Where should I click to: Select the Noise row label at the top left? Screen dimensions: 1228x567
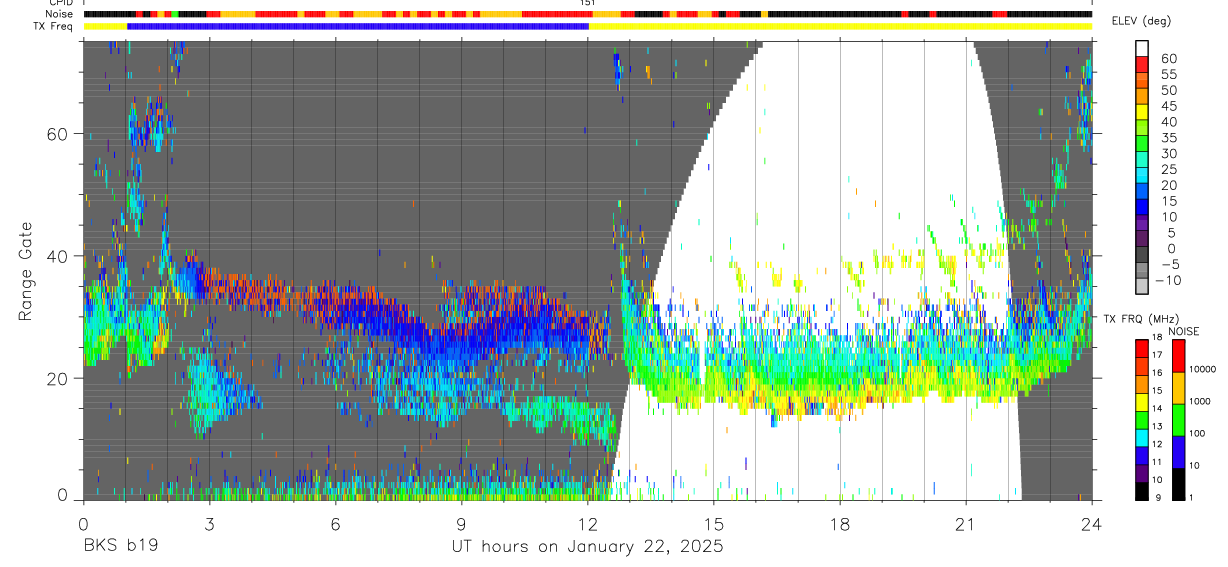point(61,14)
